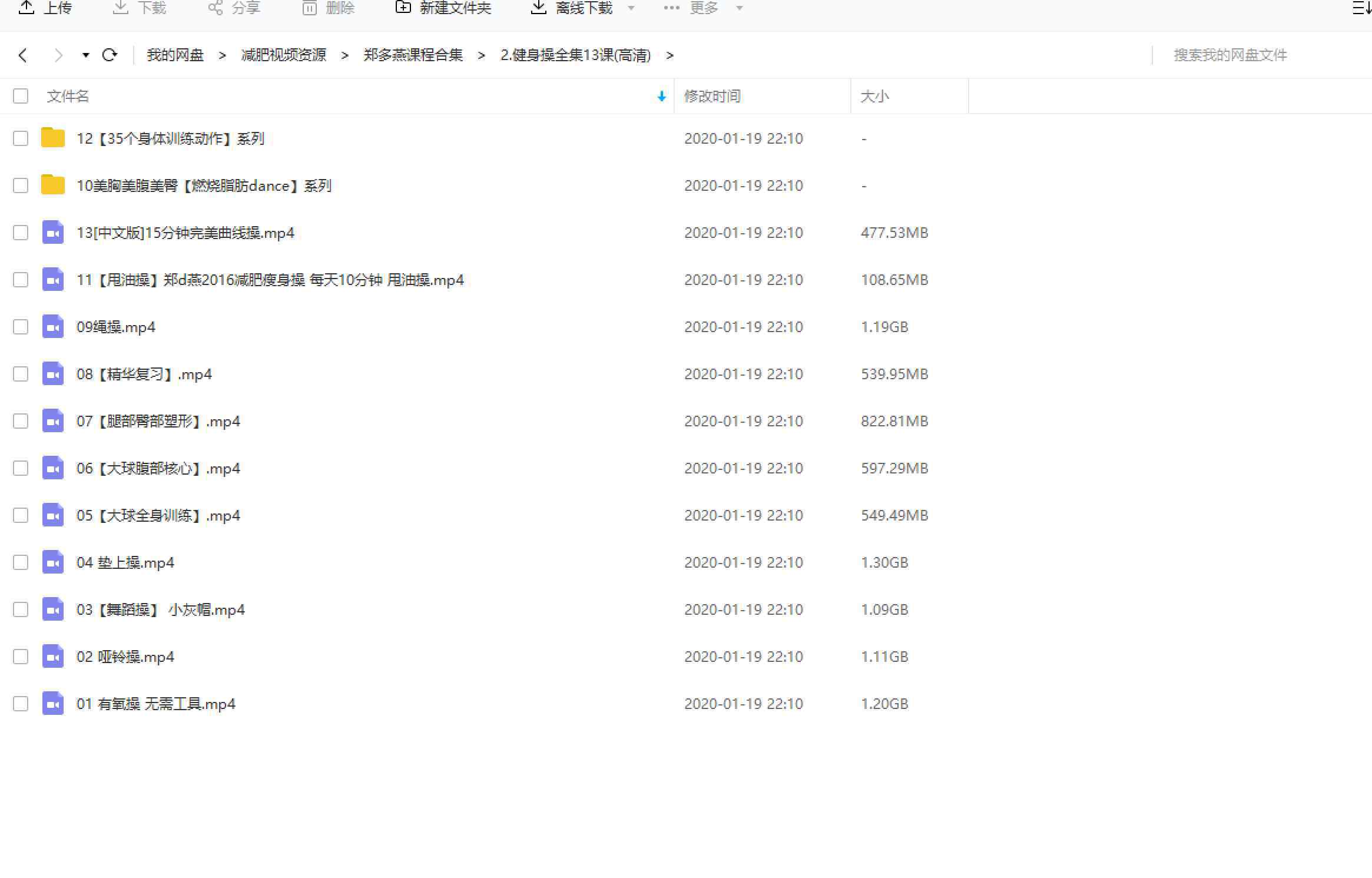Select file name 04 垫上操.mp4
This screenshot has height=878, width=1372.
[125, 562]
